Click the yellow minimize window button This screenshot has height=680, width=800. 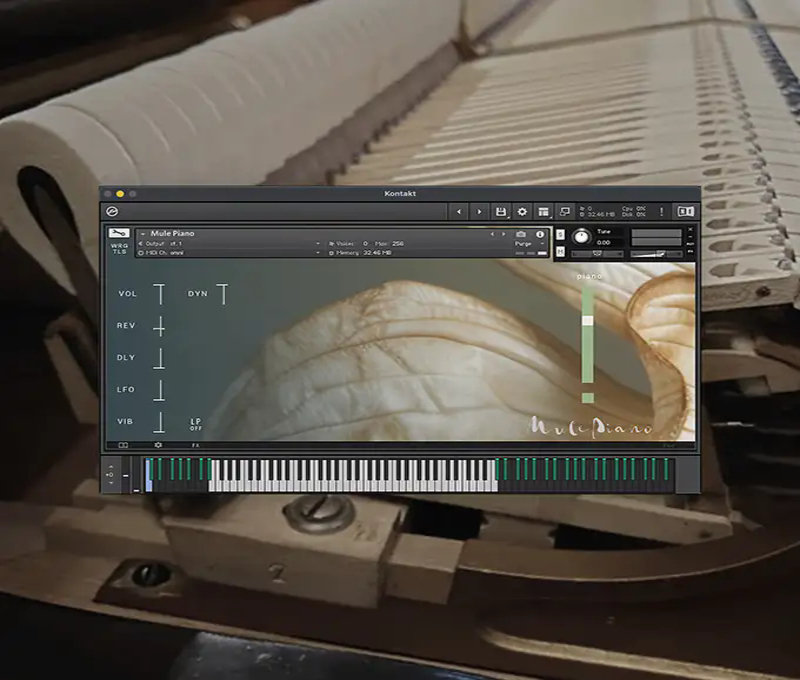[x=120, y=194]
